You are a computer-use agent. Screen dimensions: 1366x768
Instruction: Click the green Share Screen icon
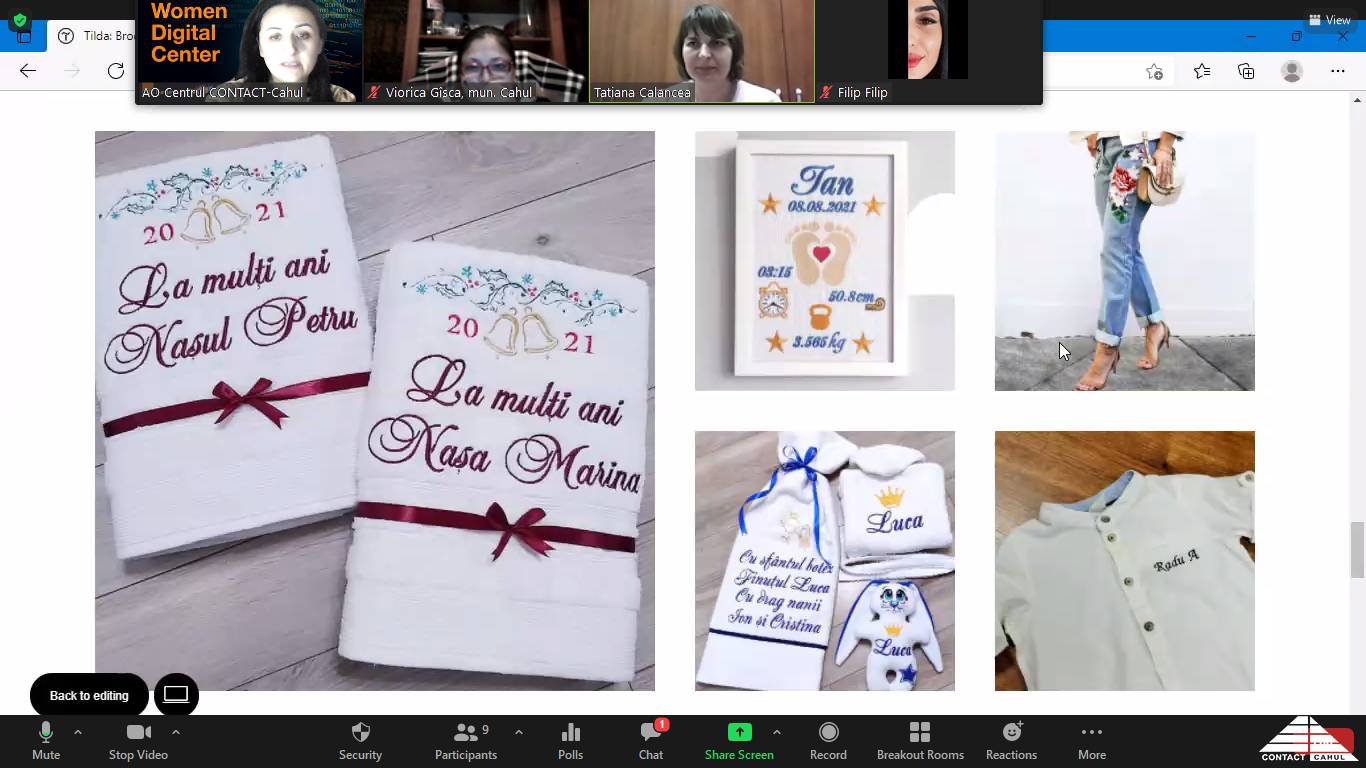pos(739,733)
